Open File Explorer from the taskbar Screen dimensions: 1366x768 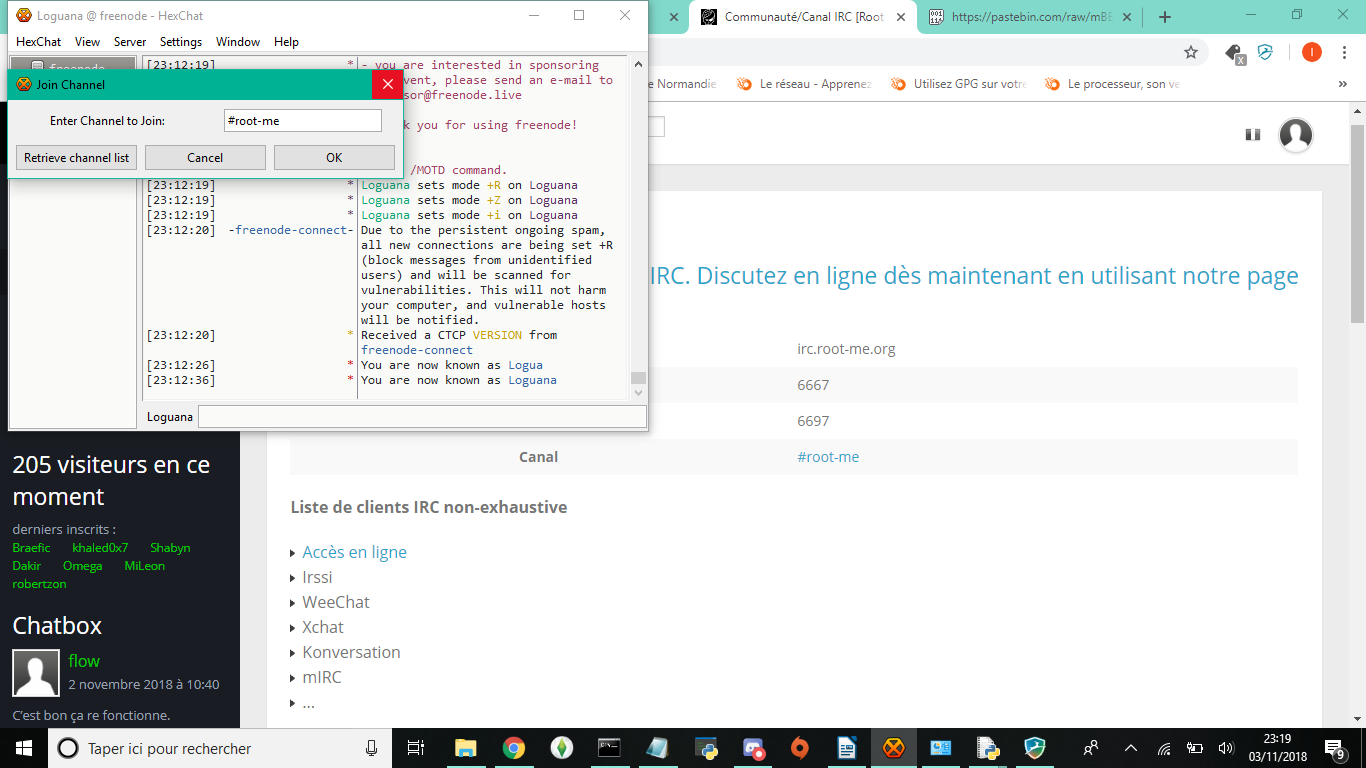[x=465, y=748]
